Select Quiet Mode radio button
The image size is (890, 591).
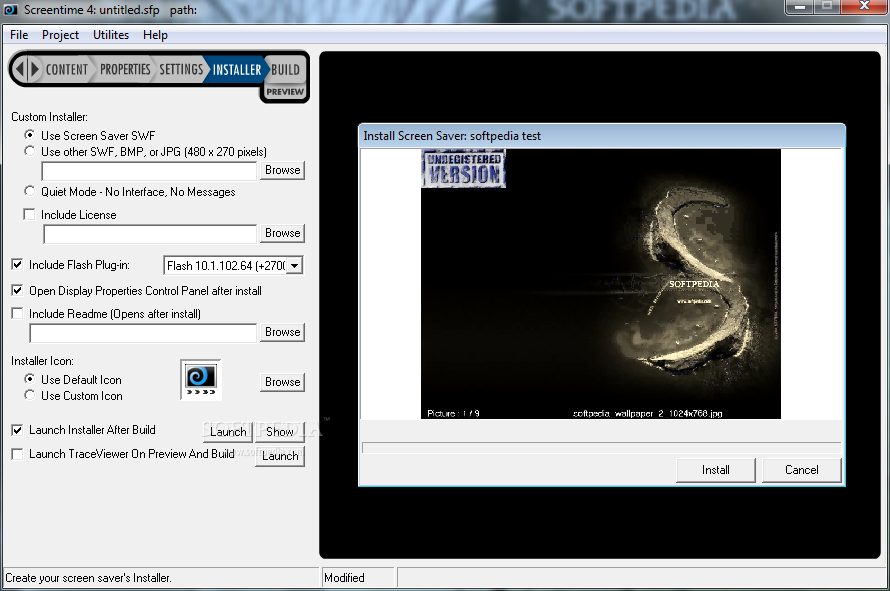[x=30, y=191]
